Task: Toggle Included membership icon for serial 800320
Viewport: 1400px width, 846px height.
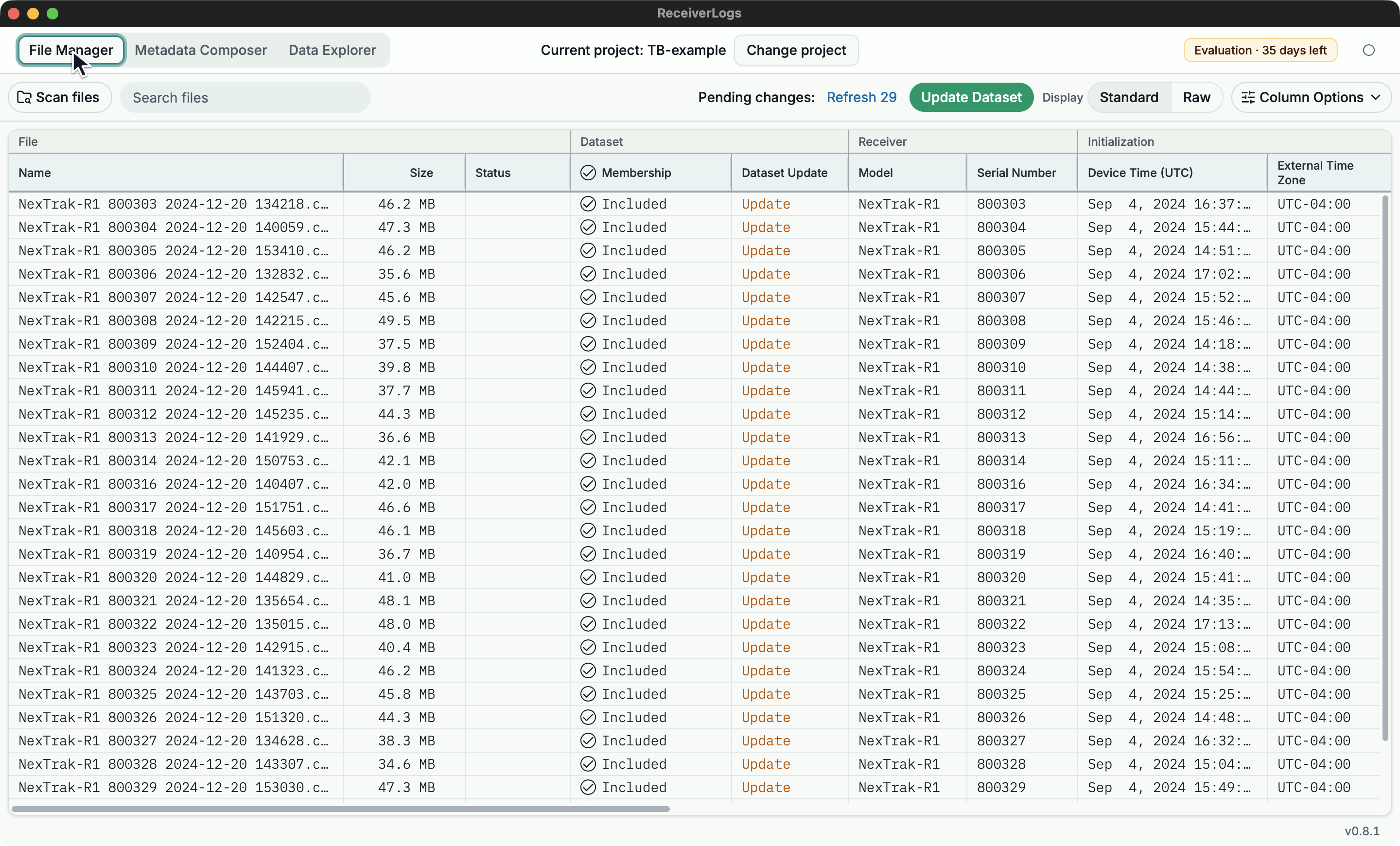Action: click(x=588, y=577)
